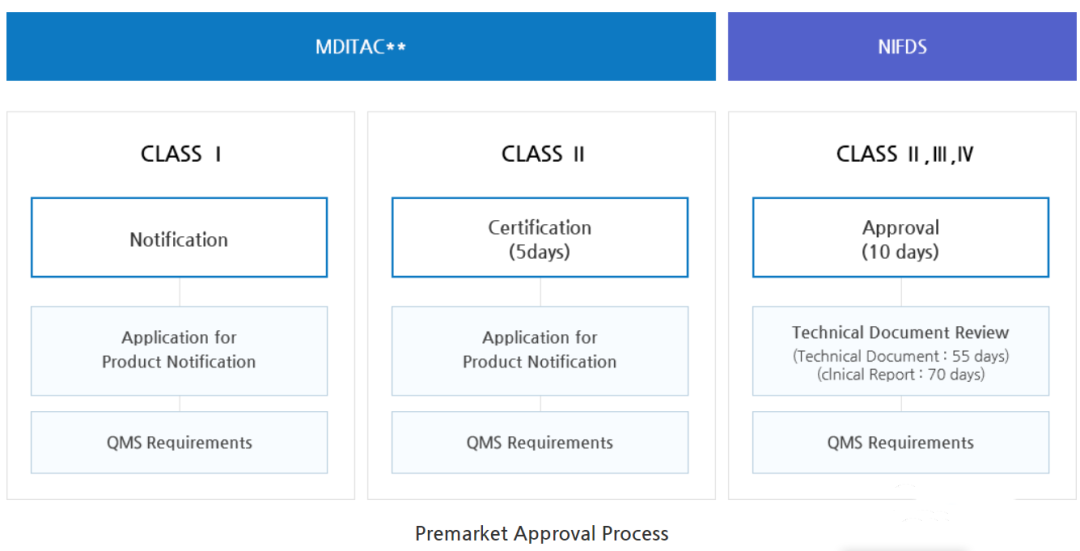Viewport: 1080px width, 551px height.
Task: Click the (10 days) text in Approval
Action: (x=900, y=251)
